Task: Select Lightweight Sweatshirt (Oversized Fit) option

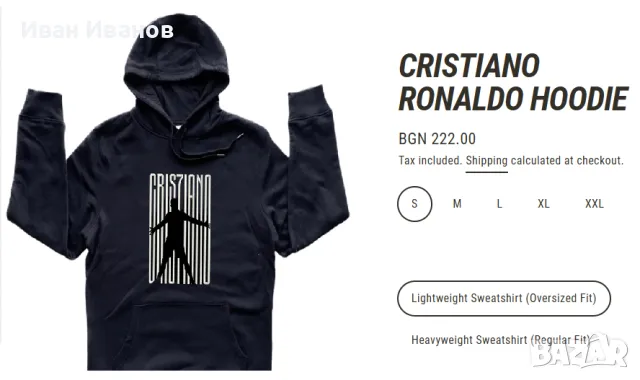Action: point(504,298)
